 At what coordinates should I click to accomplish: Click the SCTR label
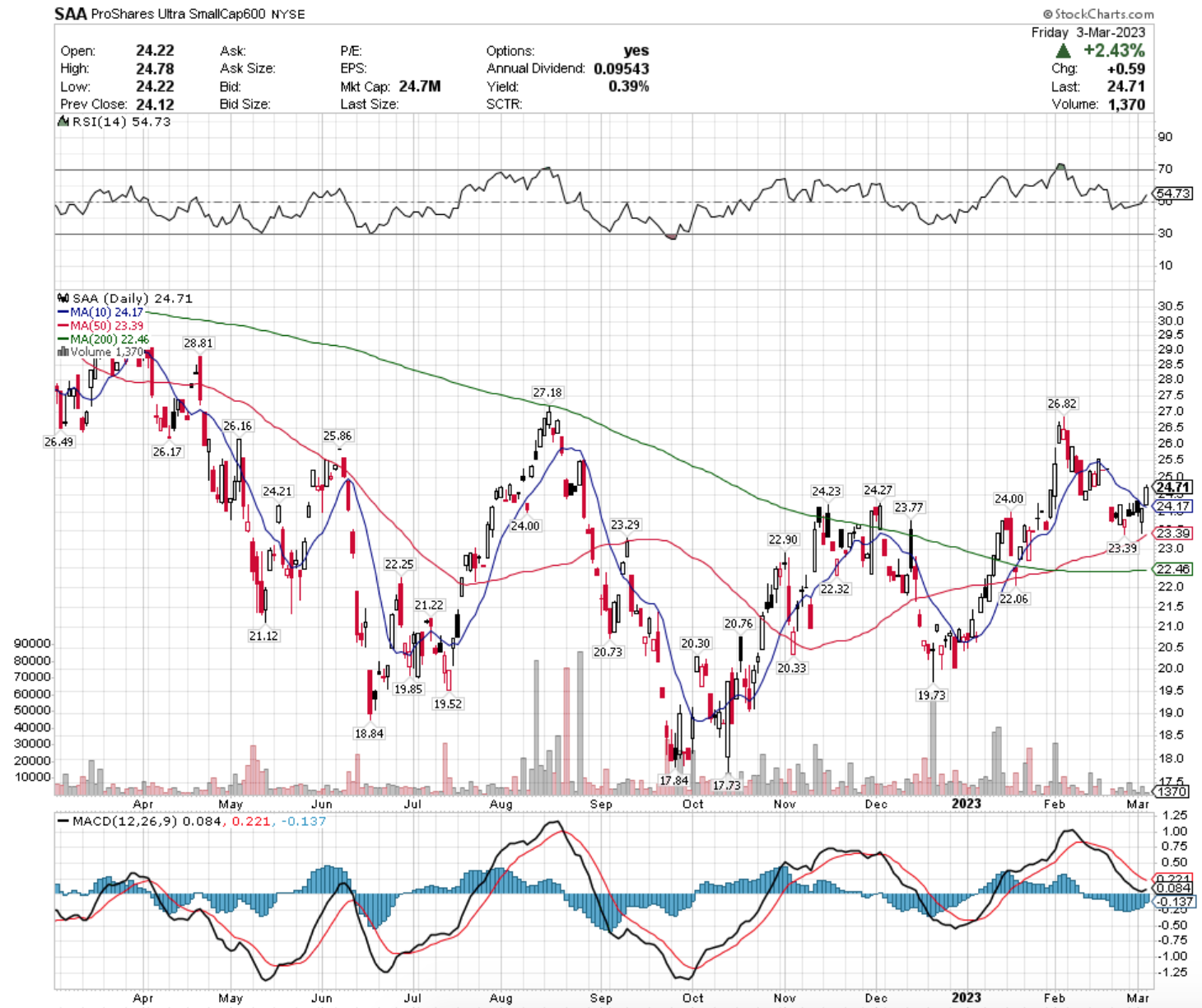pyautogui.click(x=505, y=105)
